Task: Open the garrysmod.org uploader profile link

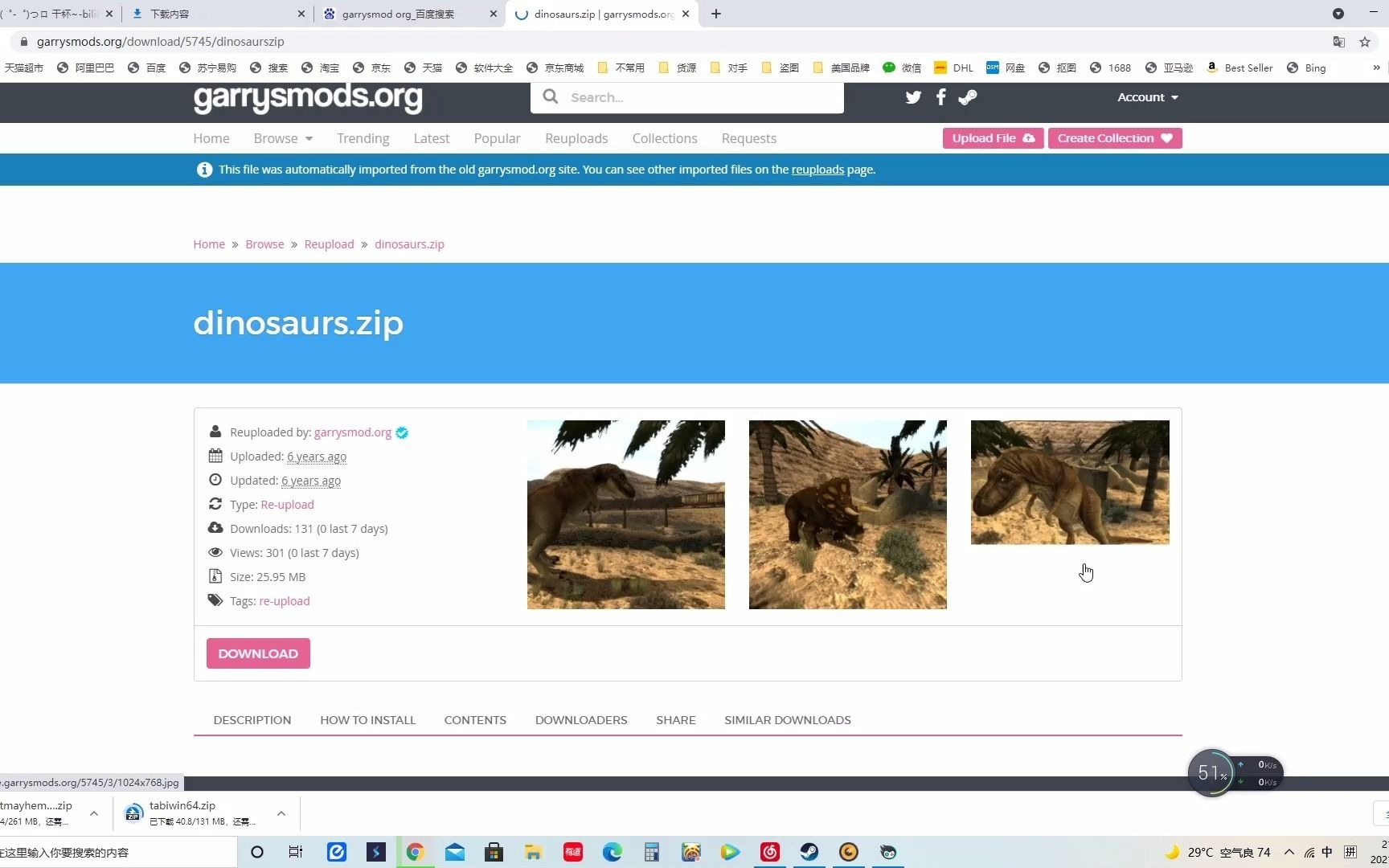Action: [x=353, y=432]
